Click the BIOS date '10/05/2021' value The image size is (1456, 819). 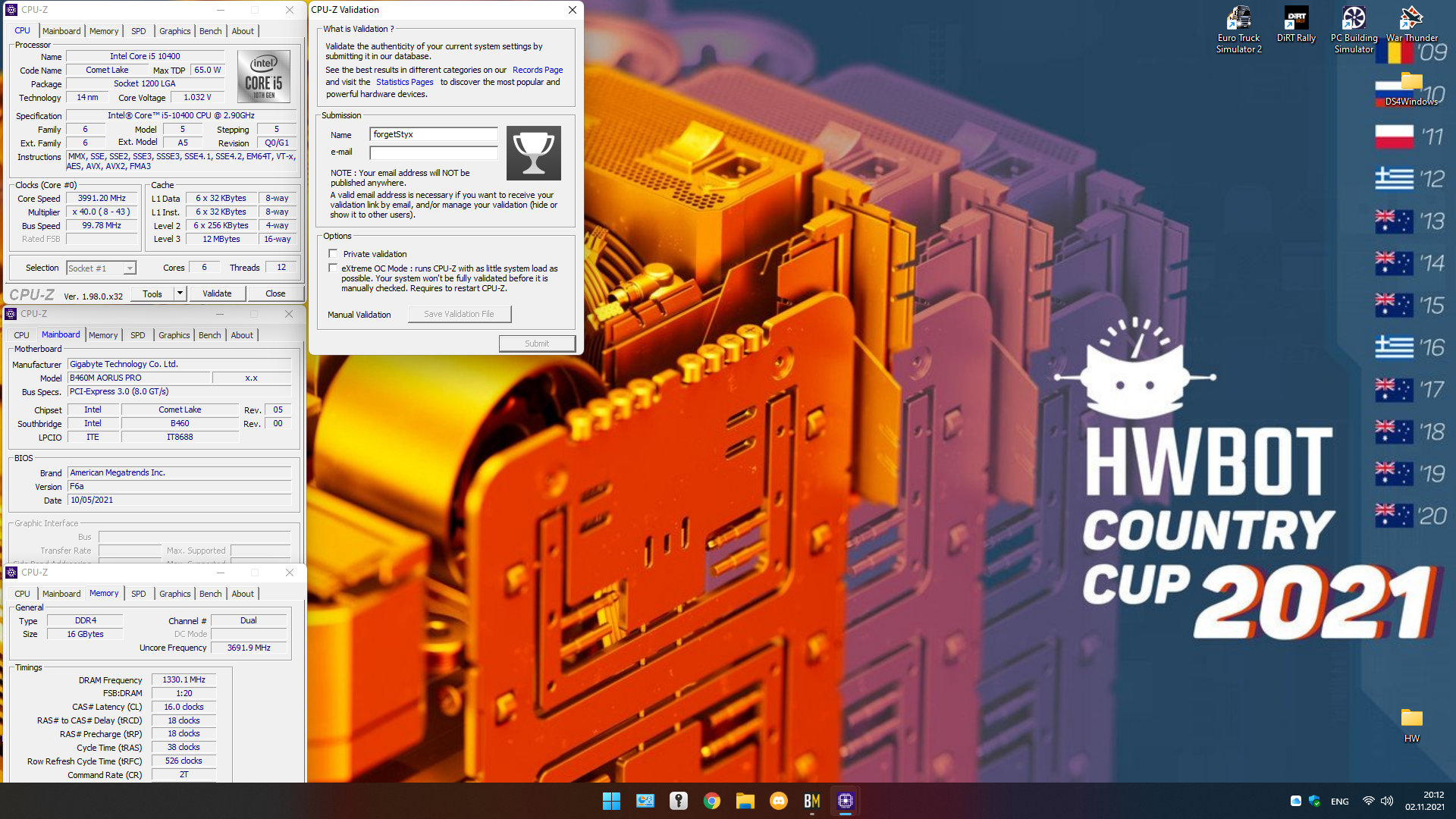click(179, 500)
